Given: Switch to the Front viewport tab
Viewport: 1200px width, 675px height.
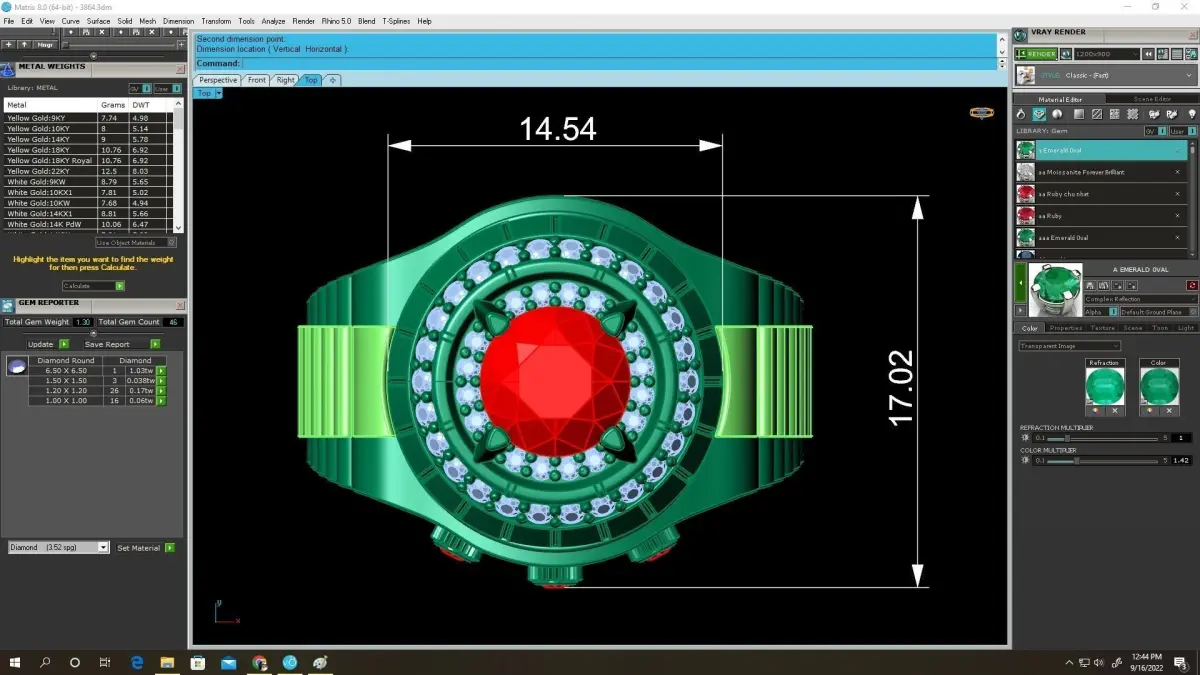Looking at the screenshot, I should [257, 80].
